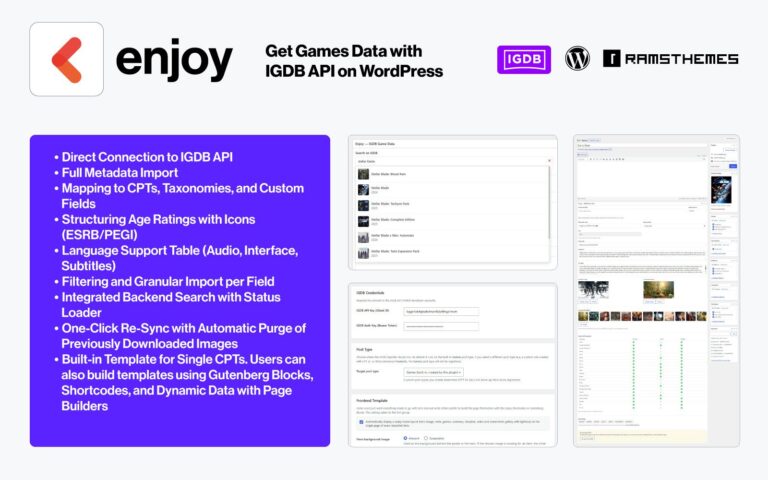Click the WordPress logo
Image resolution: width=768 pixels, height=480 pixels.
(577, 59)
